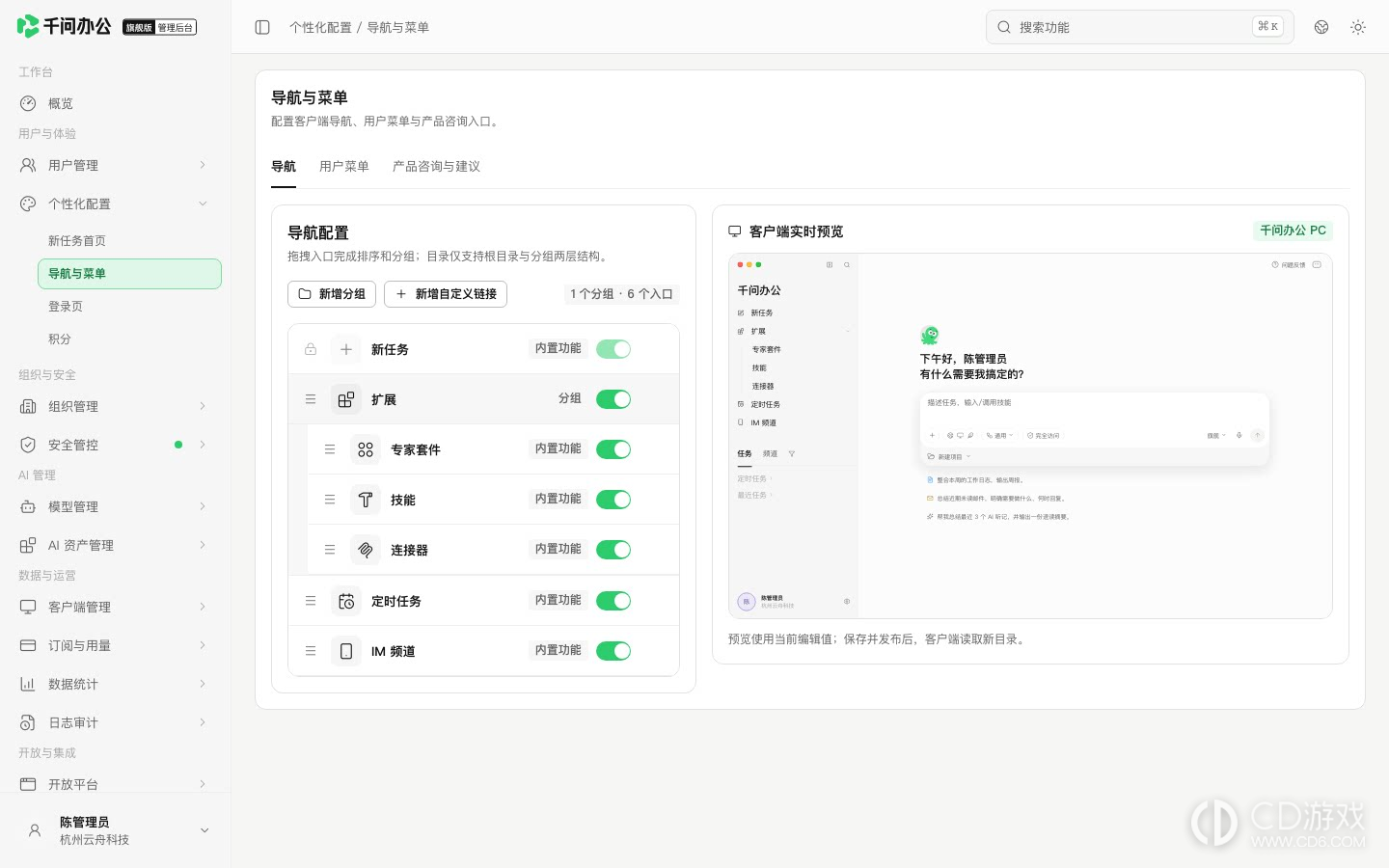Grab the drag handle for IM 频道 row
1389x868 pixels.
tap(311, 651)
